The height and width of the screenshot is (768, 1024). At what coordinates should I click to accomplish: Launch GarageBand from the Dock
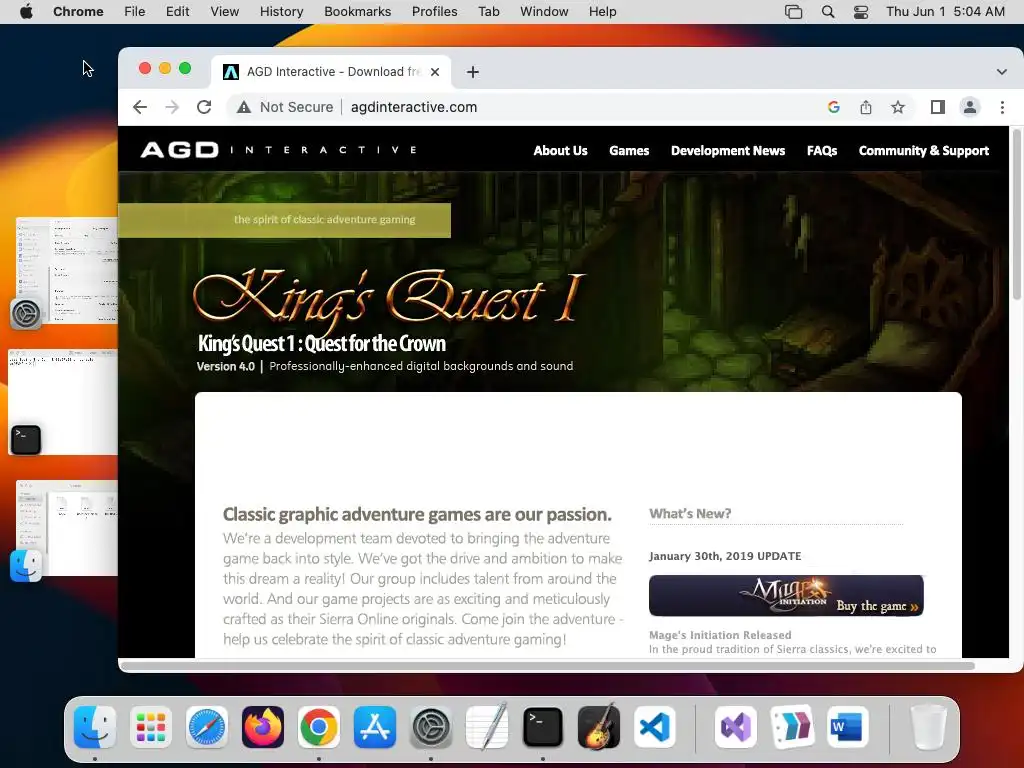(599, 727)
